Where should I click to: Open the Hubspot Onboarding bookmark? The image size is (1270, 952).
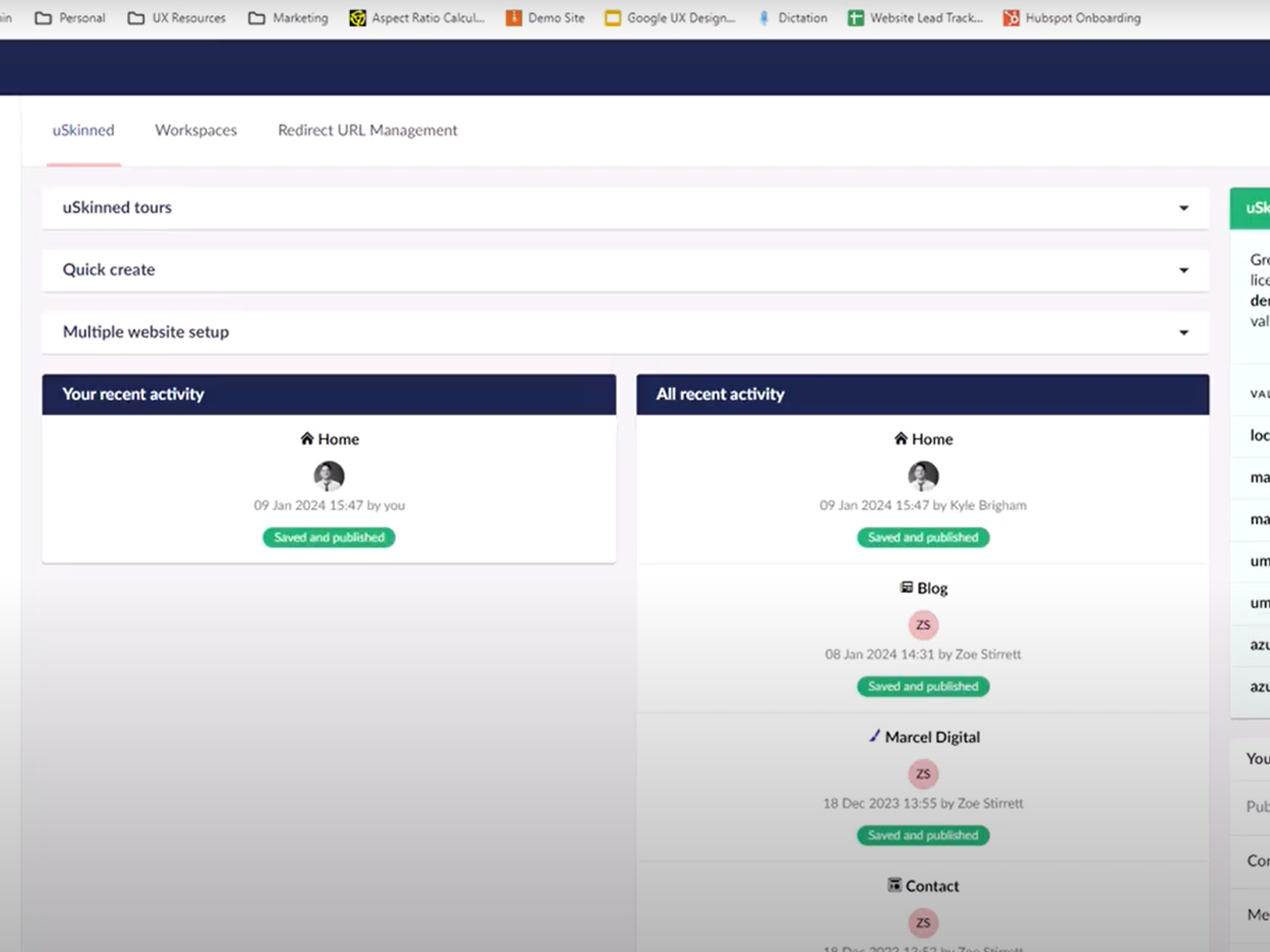tap(1072, 17)
